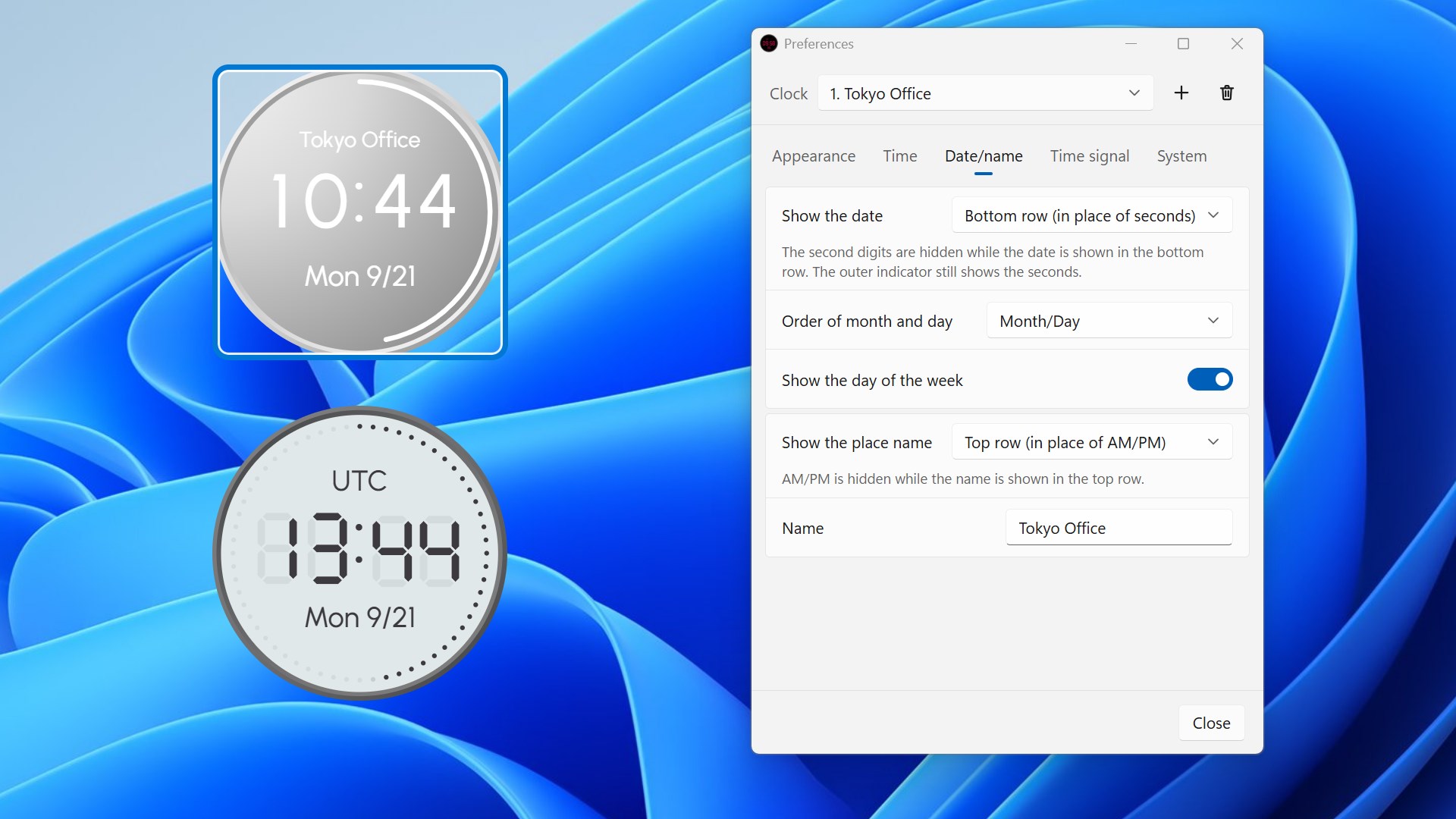Open the Show the date dropdown
The width and height of the screenshot is (1456, 819).
click(1091, 215)
